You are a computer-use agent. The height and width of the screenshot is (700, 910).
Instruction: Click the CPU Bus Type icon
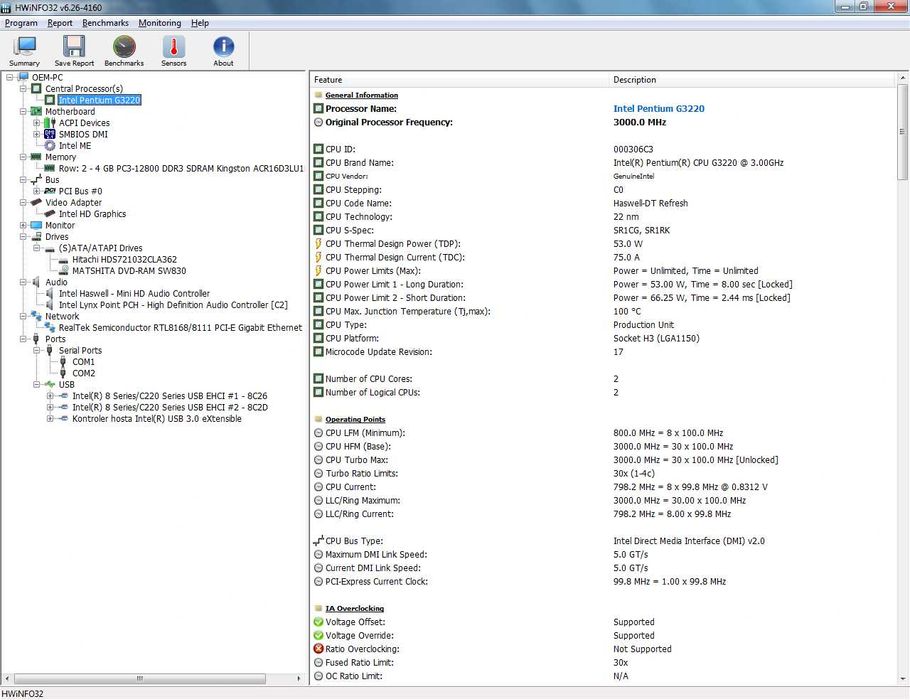click(318, 541)
